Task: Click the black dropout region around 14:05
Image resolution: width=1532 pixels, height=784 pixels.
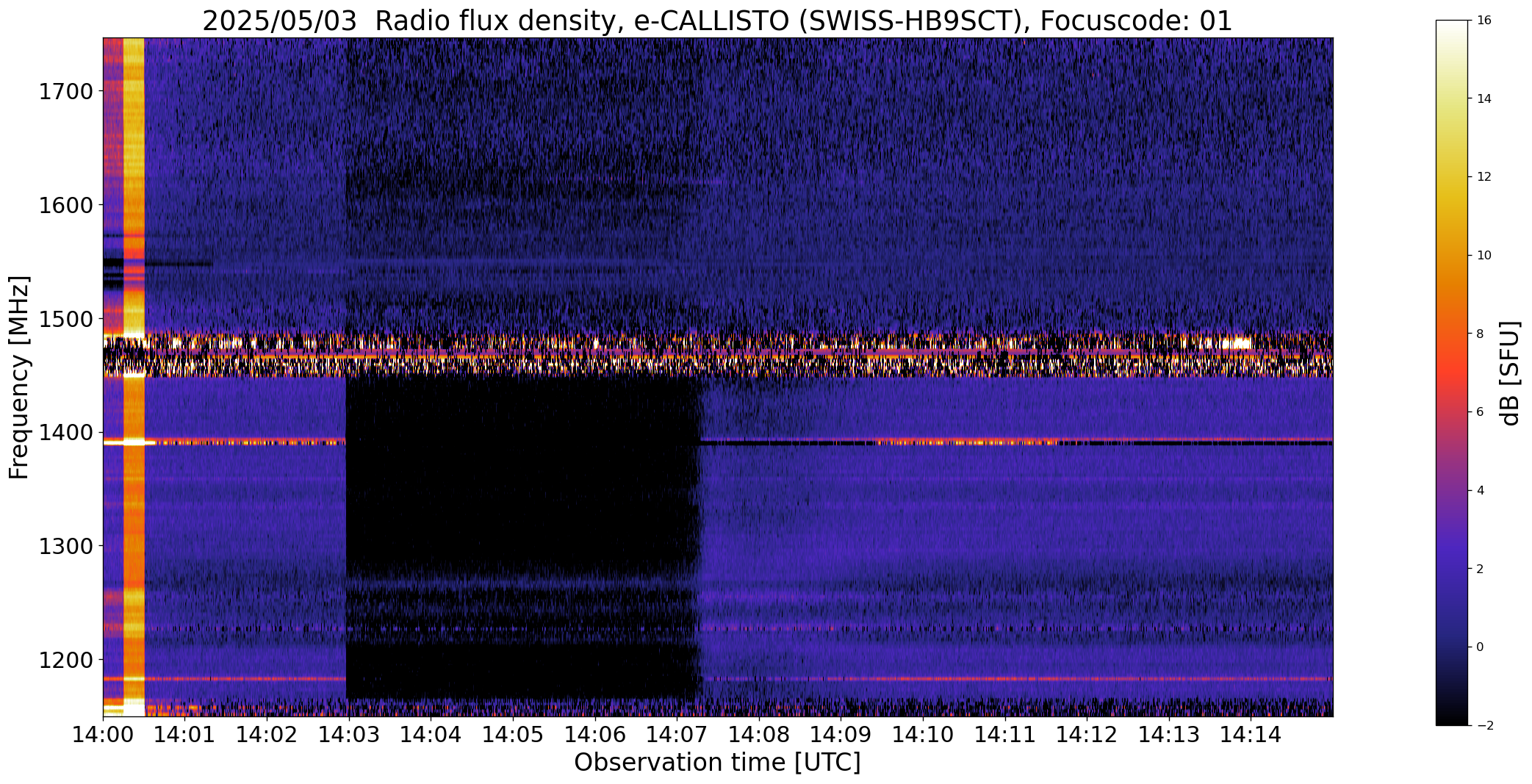Action: 522,536
